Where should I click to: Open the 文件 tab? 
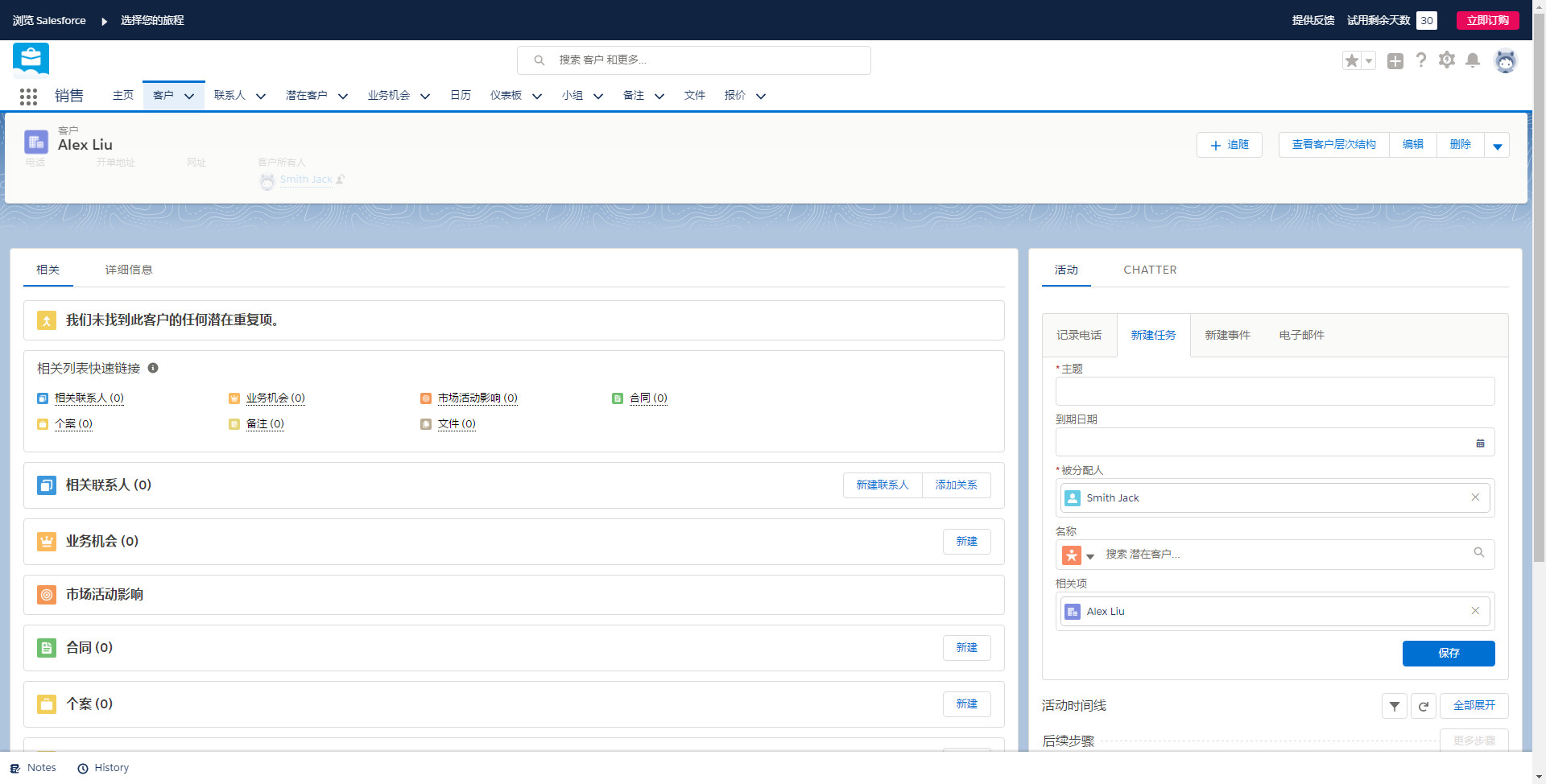tap(695, 95)
